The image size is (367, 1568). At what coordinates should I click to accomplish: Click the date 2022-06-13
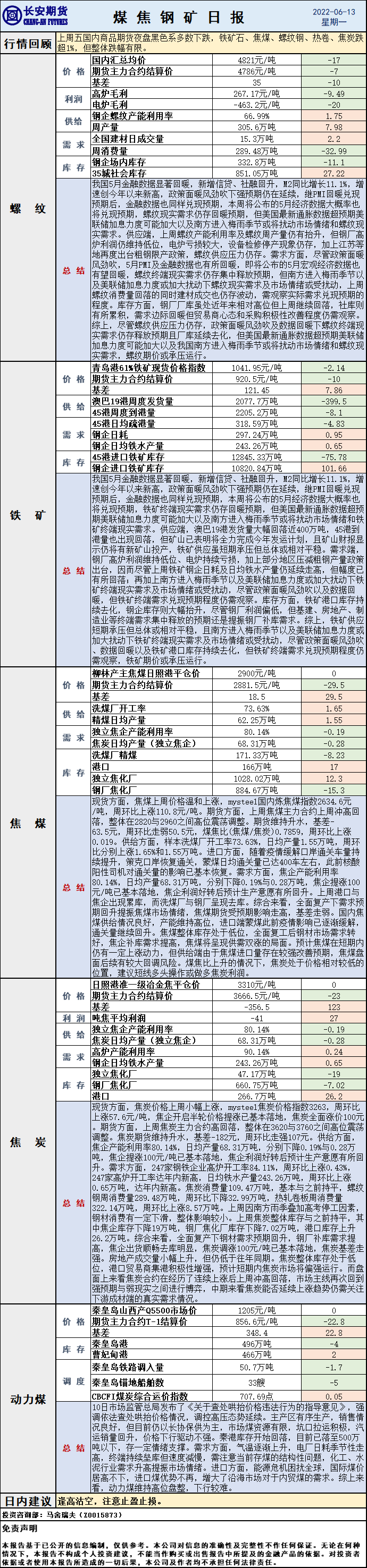pyautogui.click(x=333, y=12)
